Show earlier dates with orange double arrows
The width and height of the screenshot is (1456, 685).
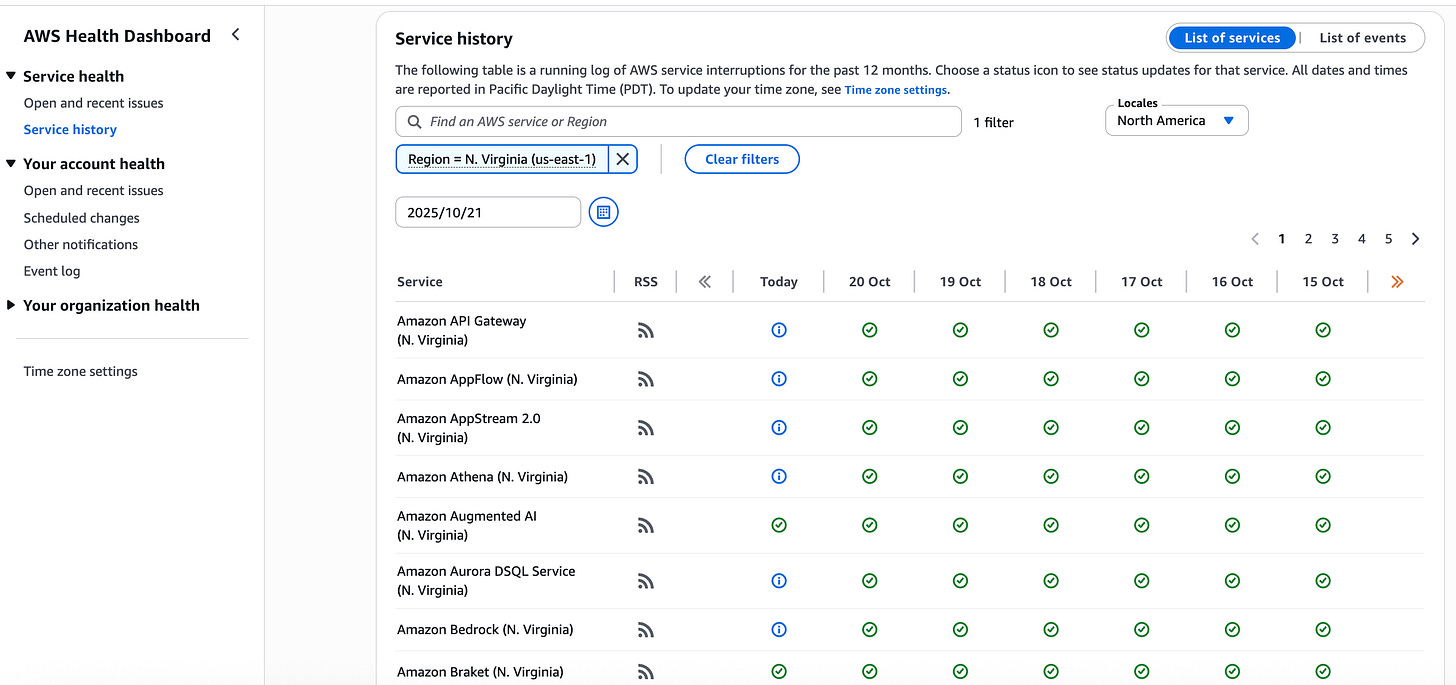(x=1397, y=282)
